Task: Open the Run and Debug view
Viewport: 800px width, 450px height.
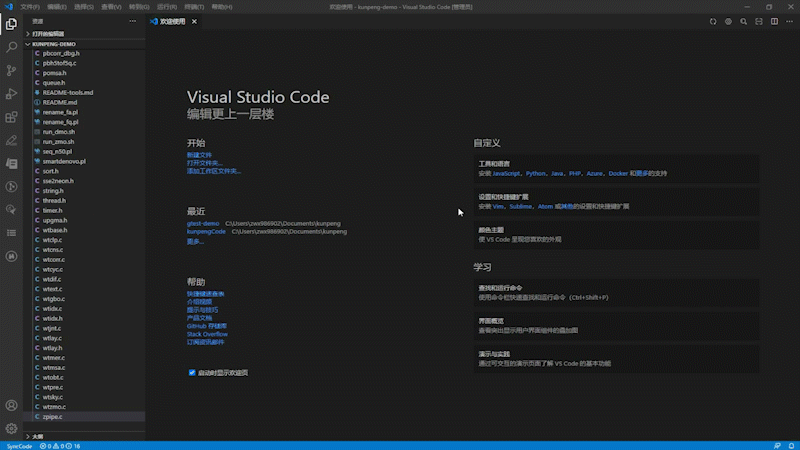Action: point(11,94)
